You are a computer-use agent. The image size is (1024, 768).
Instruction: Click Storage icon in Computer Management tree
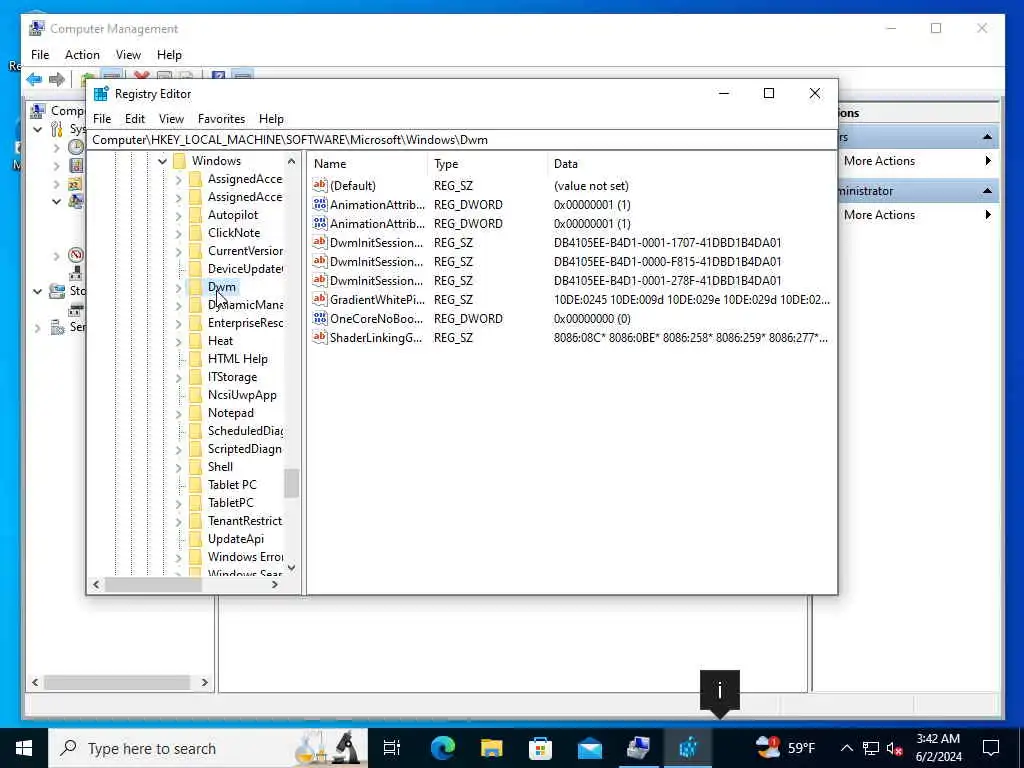tap(57, 291)
